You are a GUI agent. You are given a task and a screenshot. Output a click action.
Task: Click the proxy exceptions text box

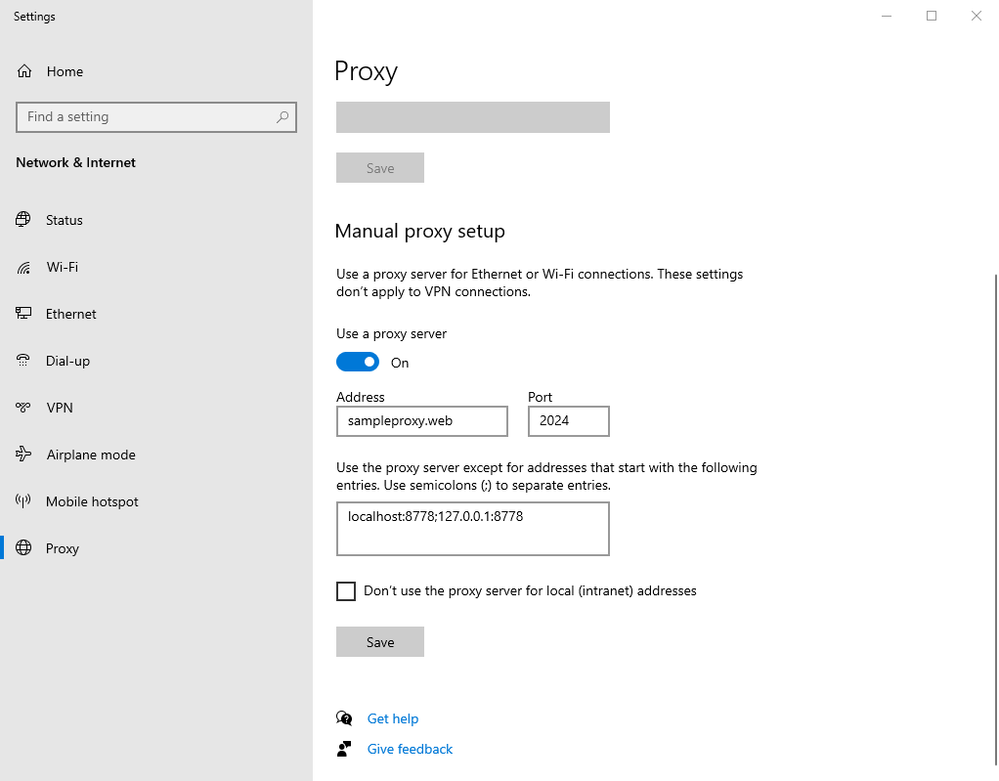click(472, 529)
